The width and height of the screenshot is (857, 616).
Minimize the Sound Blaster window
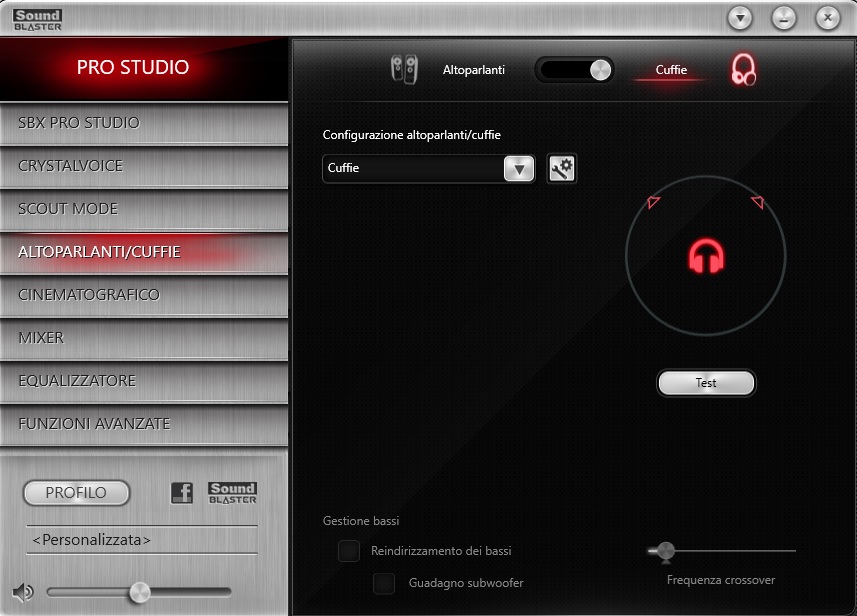(x=784, y=19)
